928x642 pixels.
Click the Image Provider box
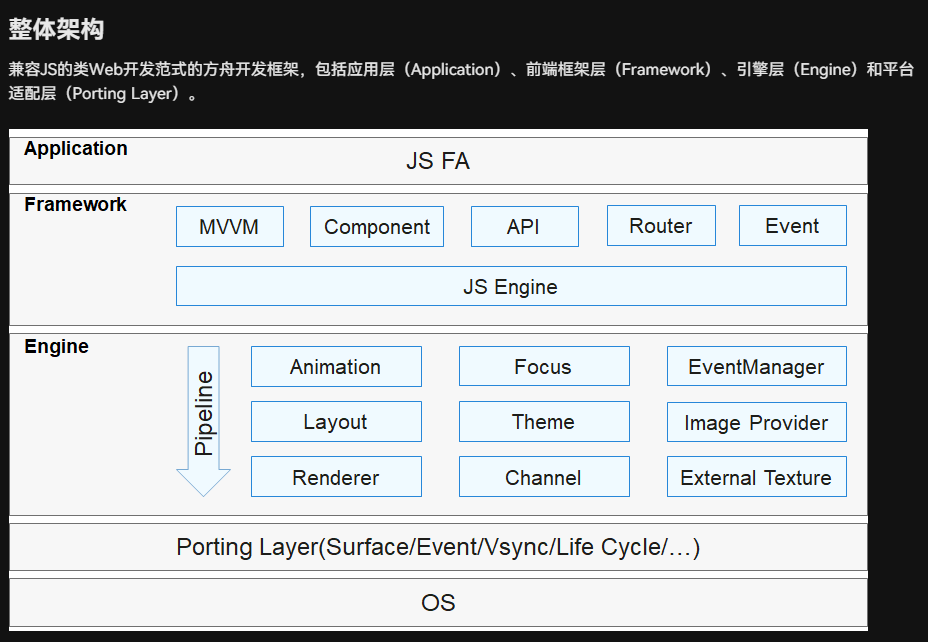pos(756,423)
